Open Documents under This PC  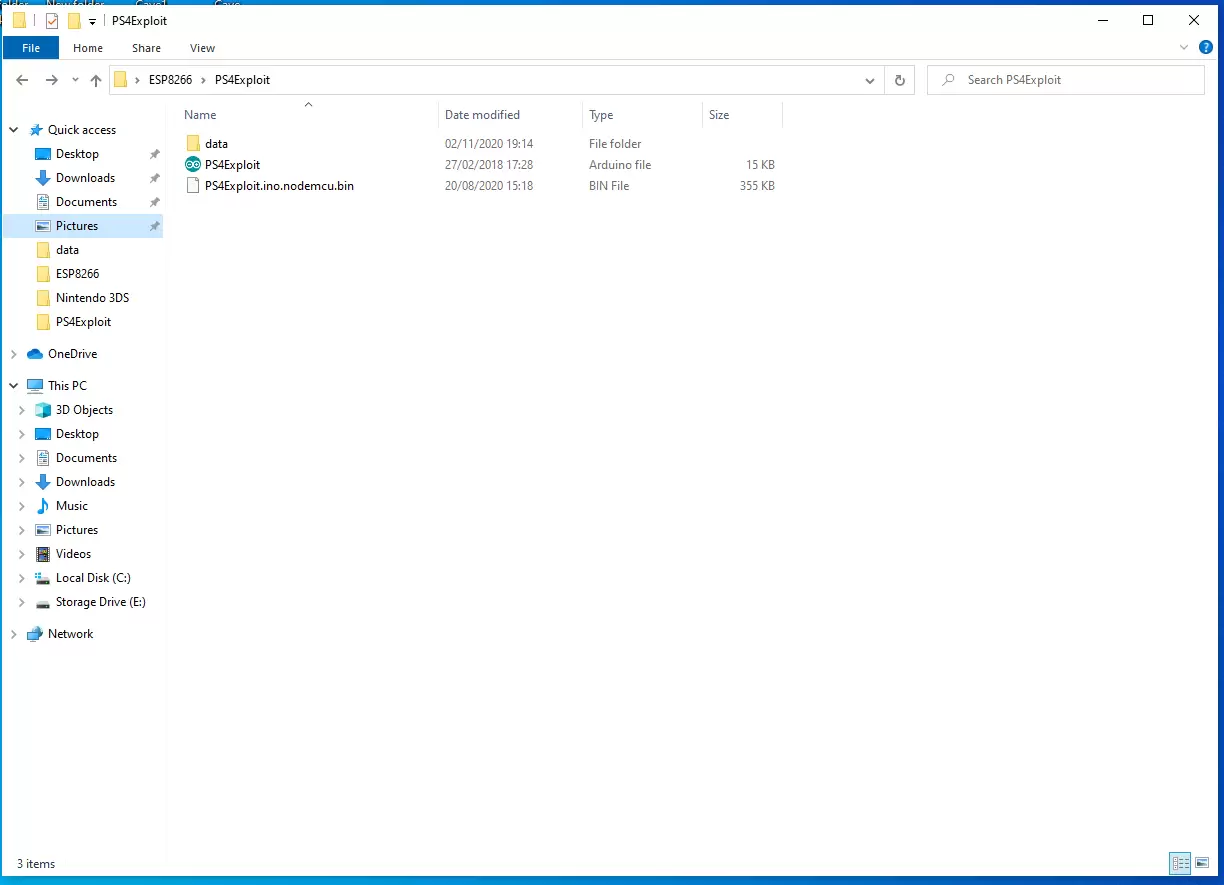point(86,458)
